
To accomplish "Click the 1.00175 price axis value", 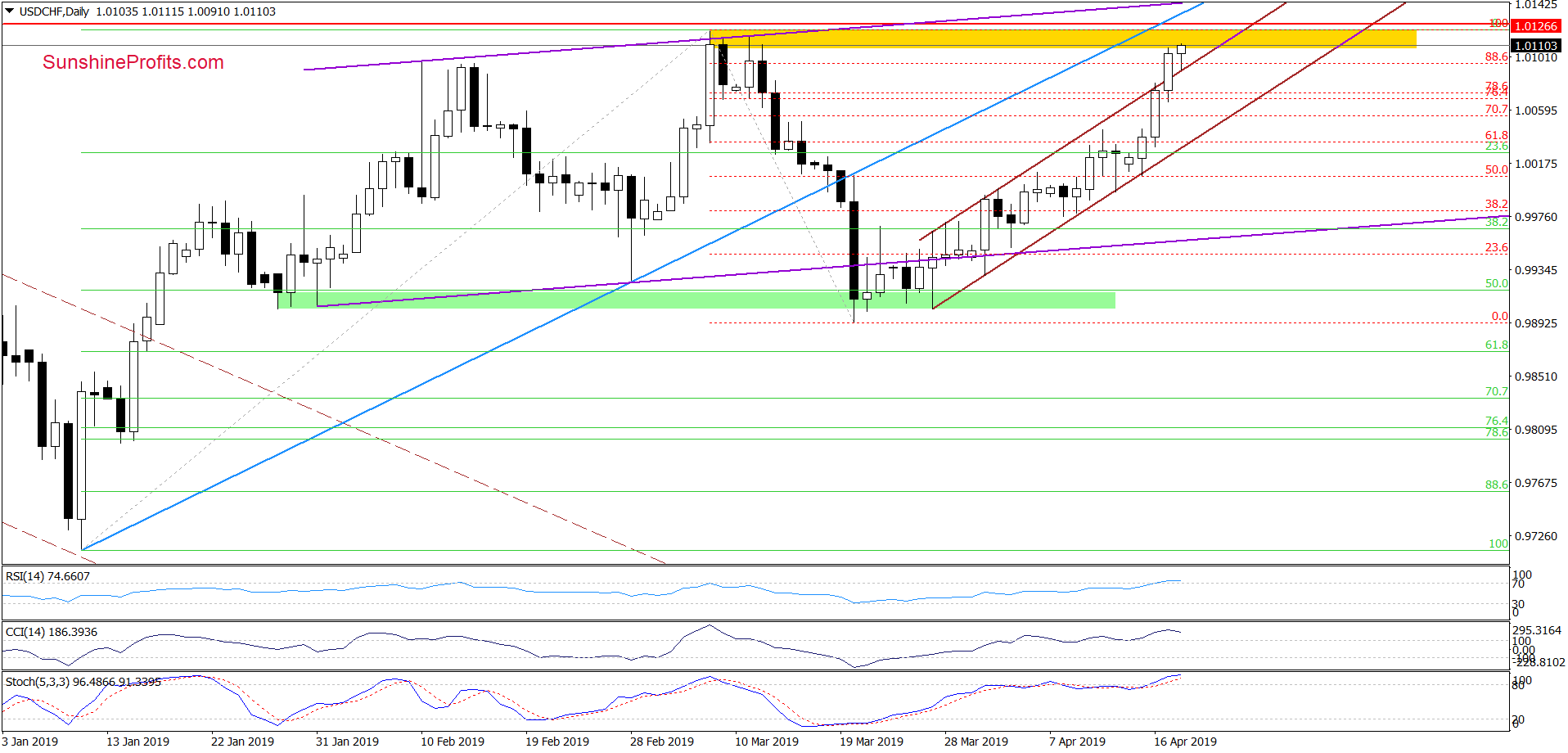I will coord(1536,164).
